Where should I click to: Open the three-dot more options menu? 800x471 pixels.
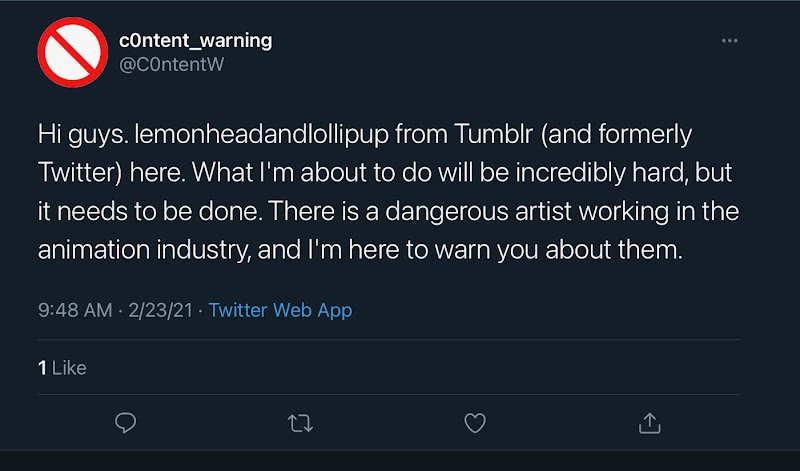pyautogui.click(x=730, y=41)
